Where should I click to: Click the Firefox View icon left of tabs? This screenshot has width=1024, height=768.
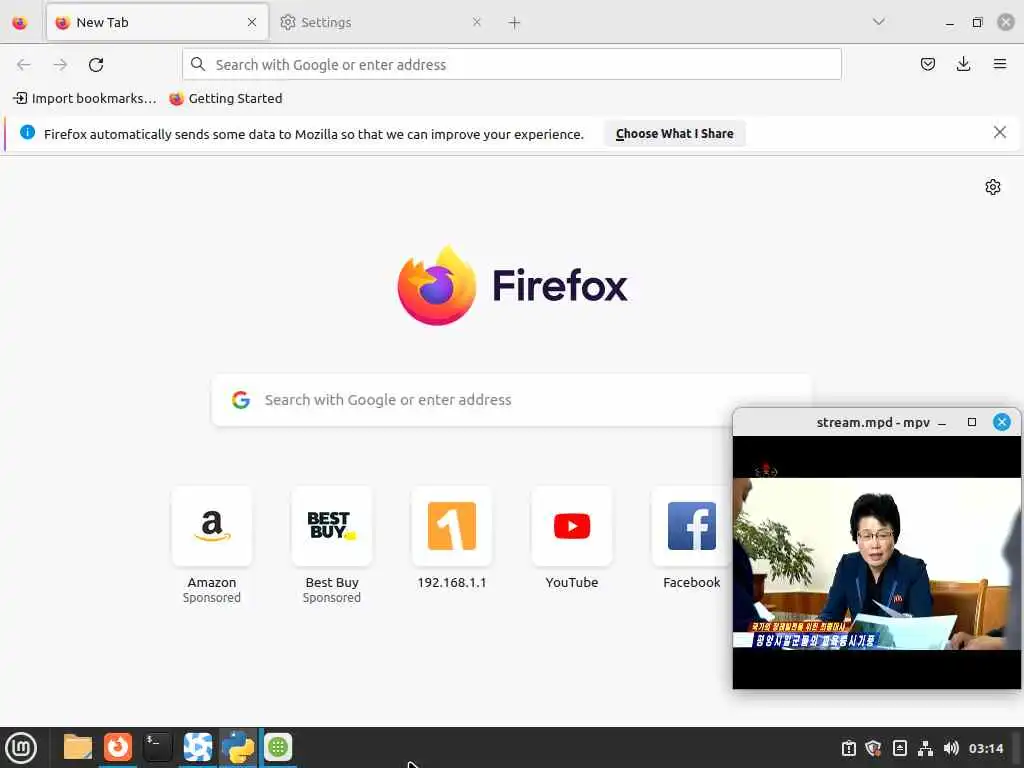(20, 23)
